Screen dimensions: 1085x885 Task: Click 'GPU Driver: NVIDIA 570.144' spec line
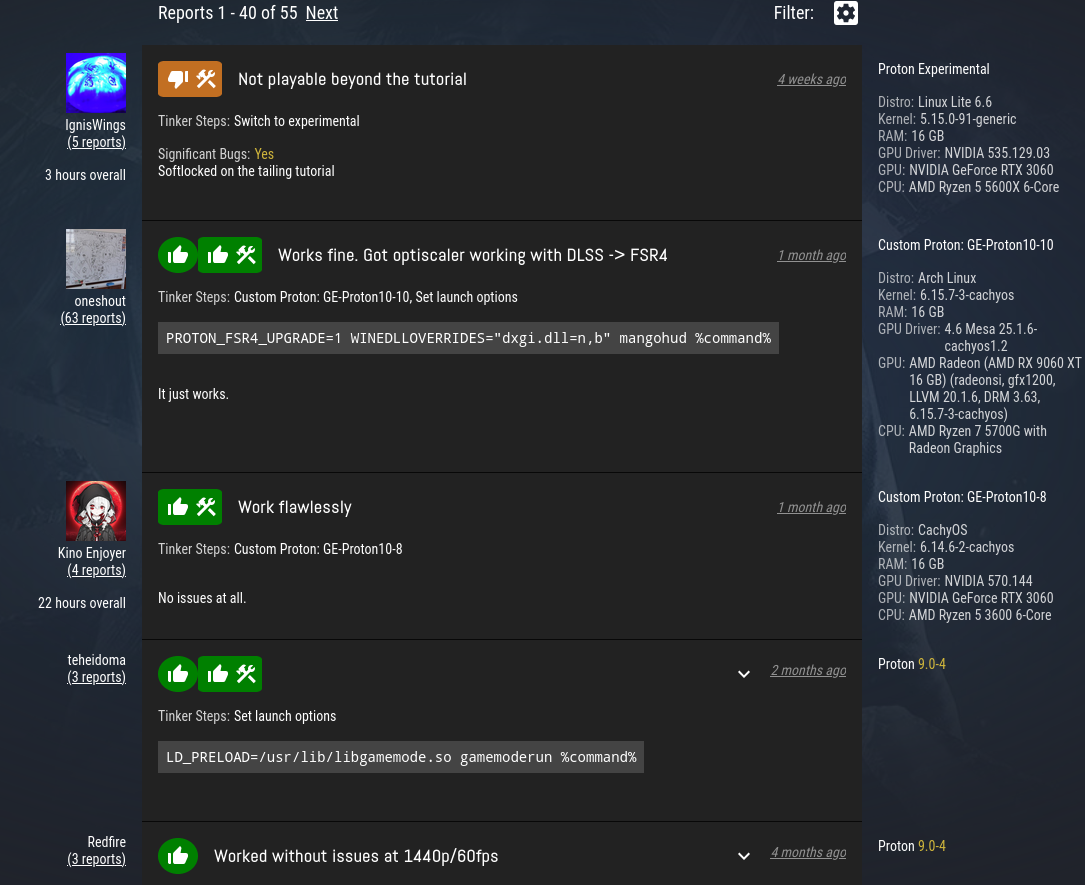[x=955, y=581]
